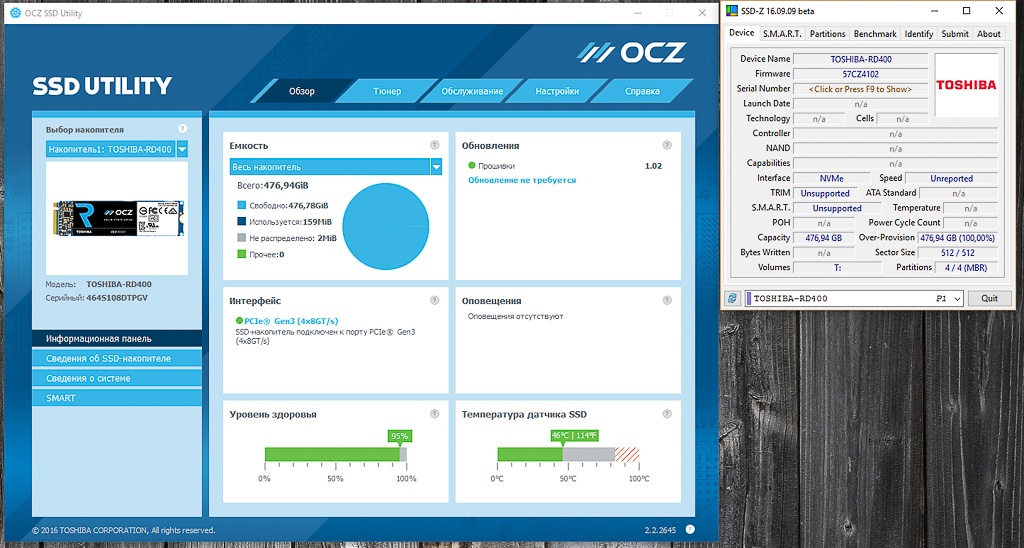Click the SSD temperature gauge bar
Screen dimensions: 1024x548
pos(568,454)
